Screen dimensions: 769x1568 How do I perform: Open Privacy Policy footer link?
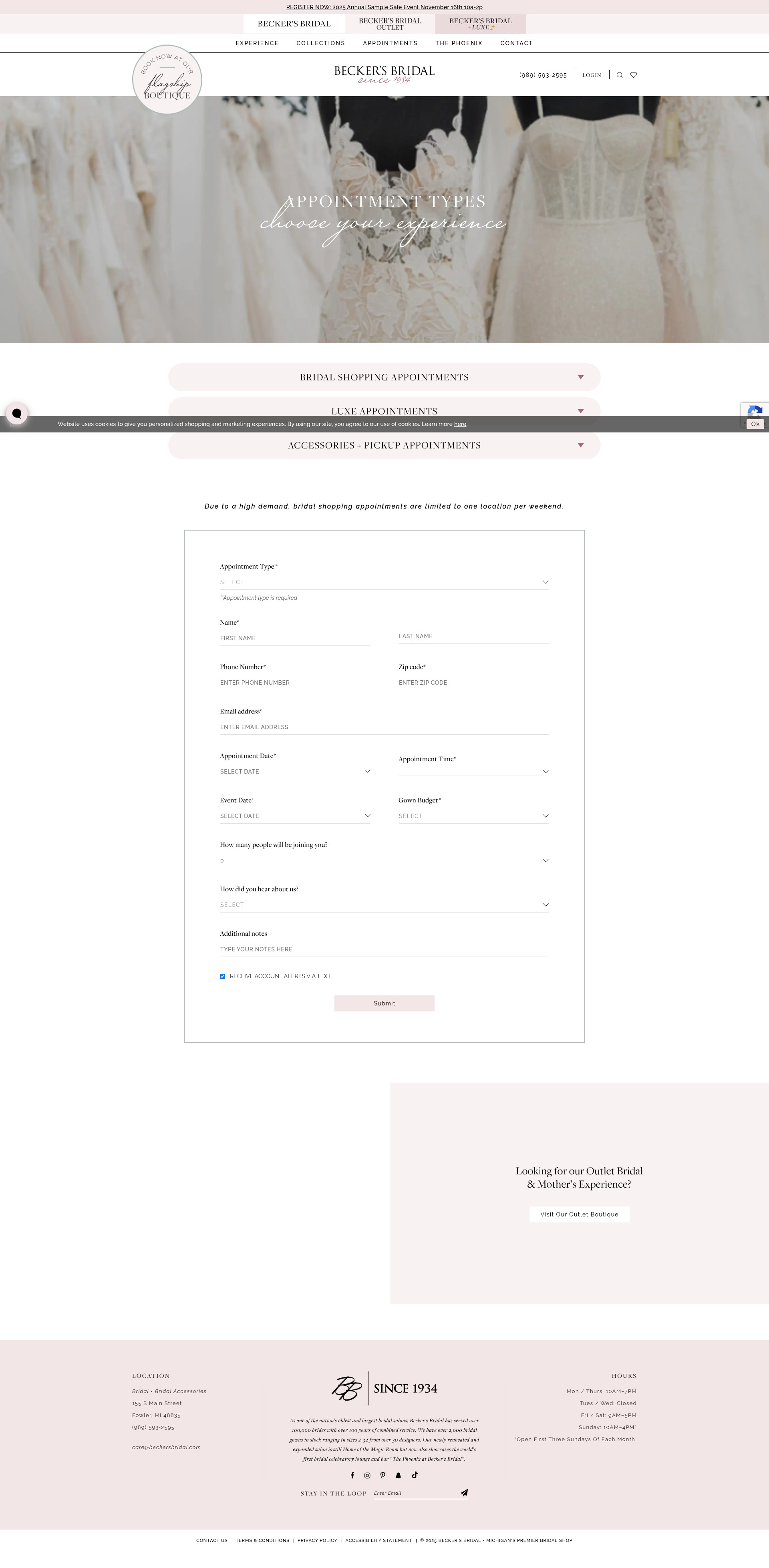[317, 1541]
